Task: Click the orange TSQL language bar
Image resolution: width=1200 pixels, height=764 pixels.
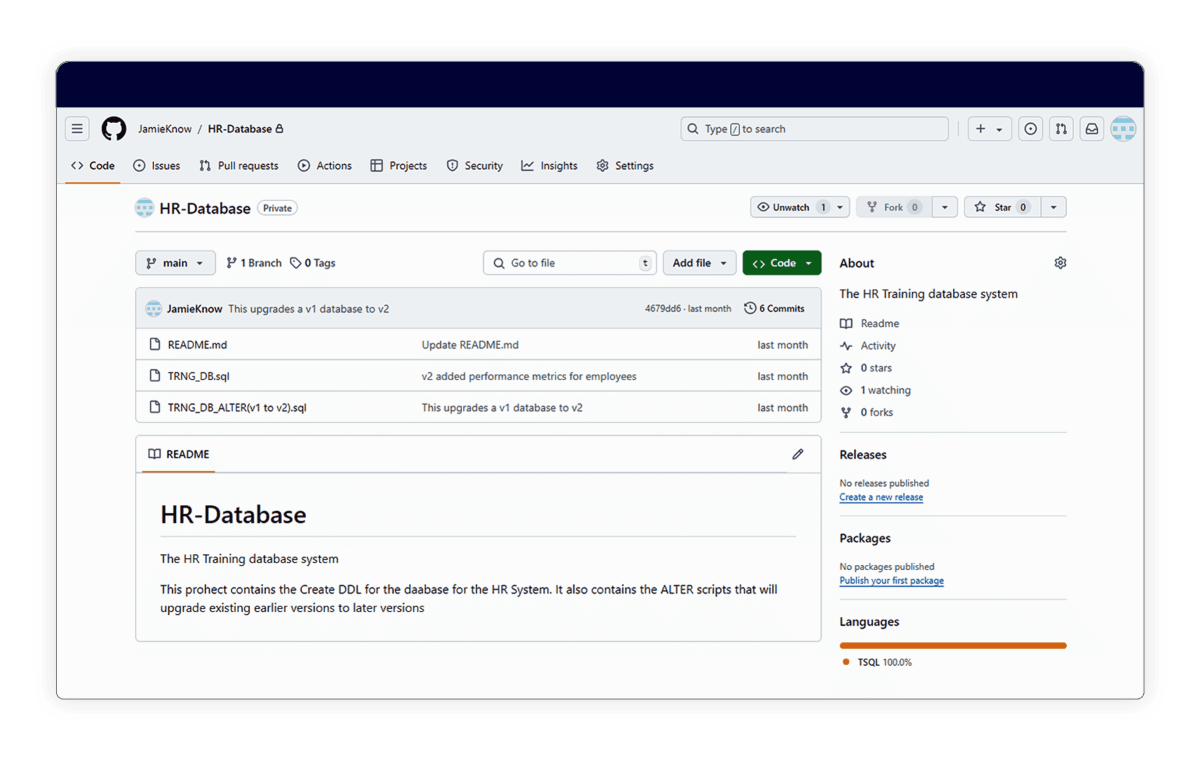Action: [953, 645]
